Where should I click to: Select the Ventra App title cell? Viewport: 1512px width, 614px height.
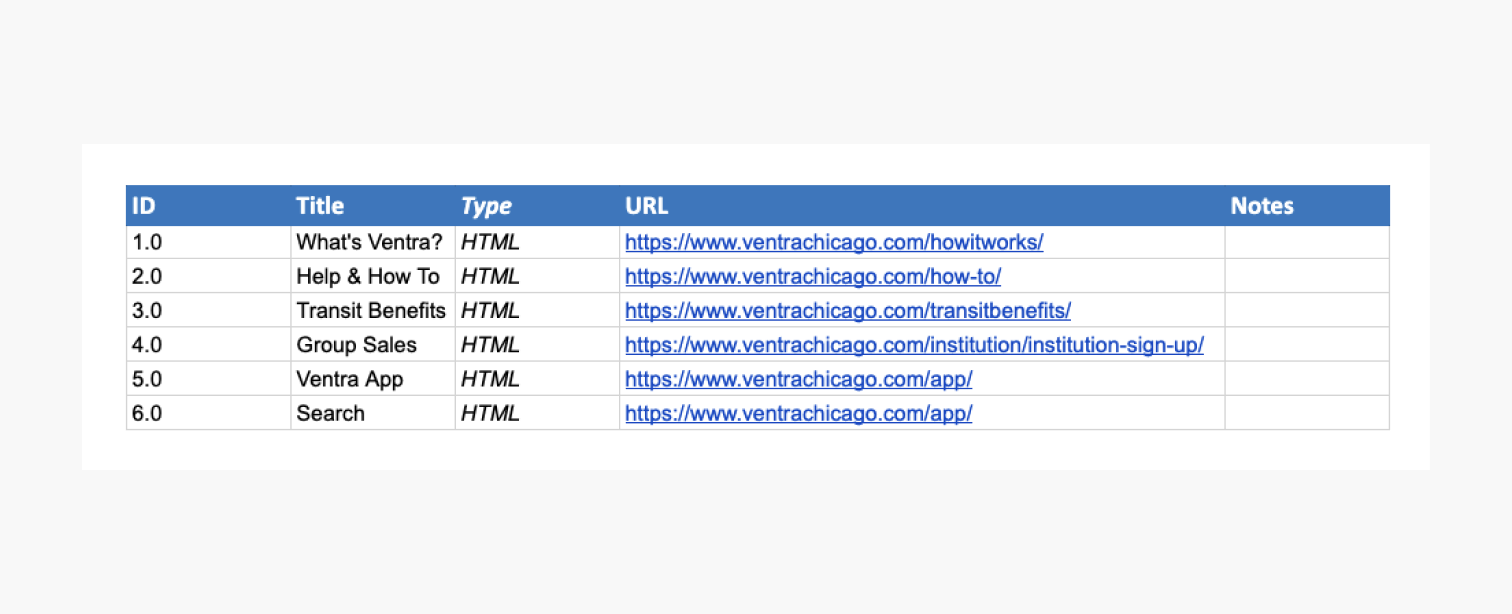point(373,379)
